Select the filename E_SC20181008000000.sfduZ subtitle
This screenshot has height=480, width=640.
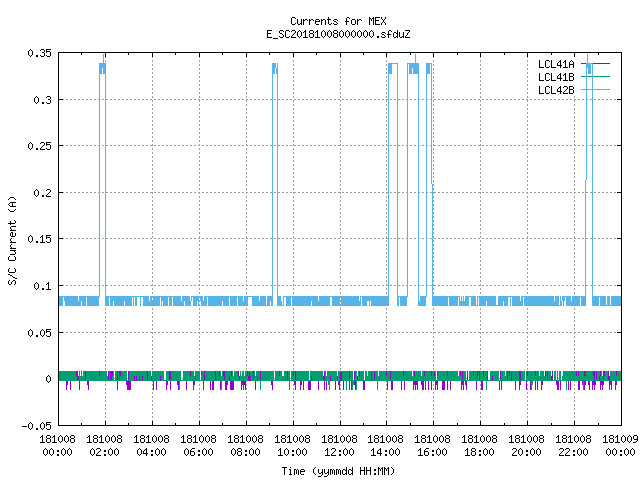[x=338, y=34]
